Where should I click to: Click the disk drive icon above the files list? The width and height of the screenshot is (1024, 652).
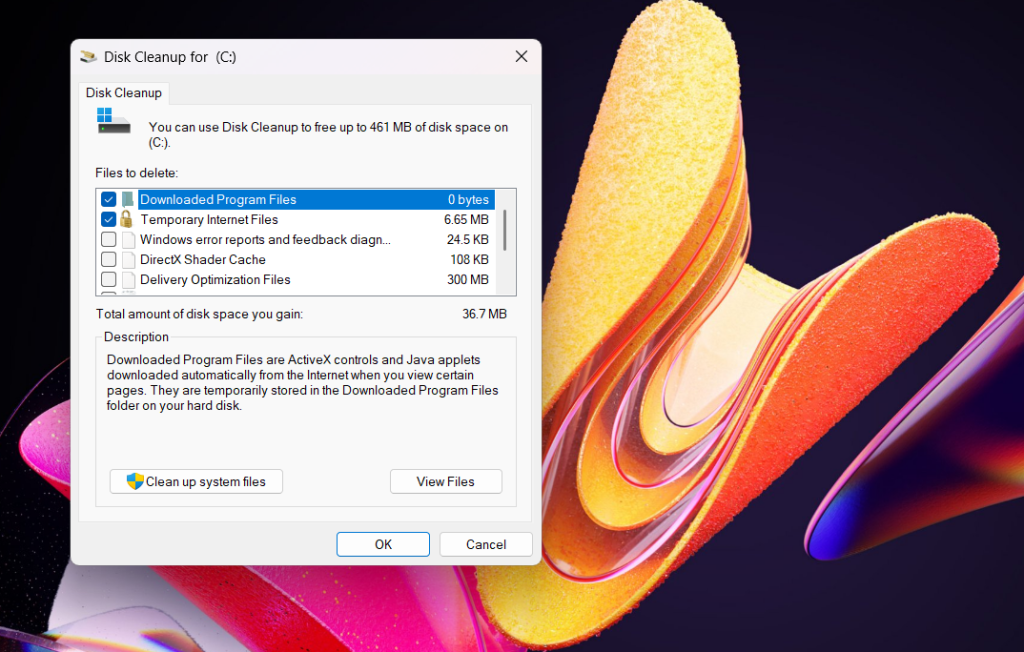[112, 122]
